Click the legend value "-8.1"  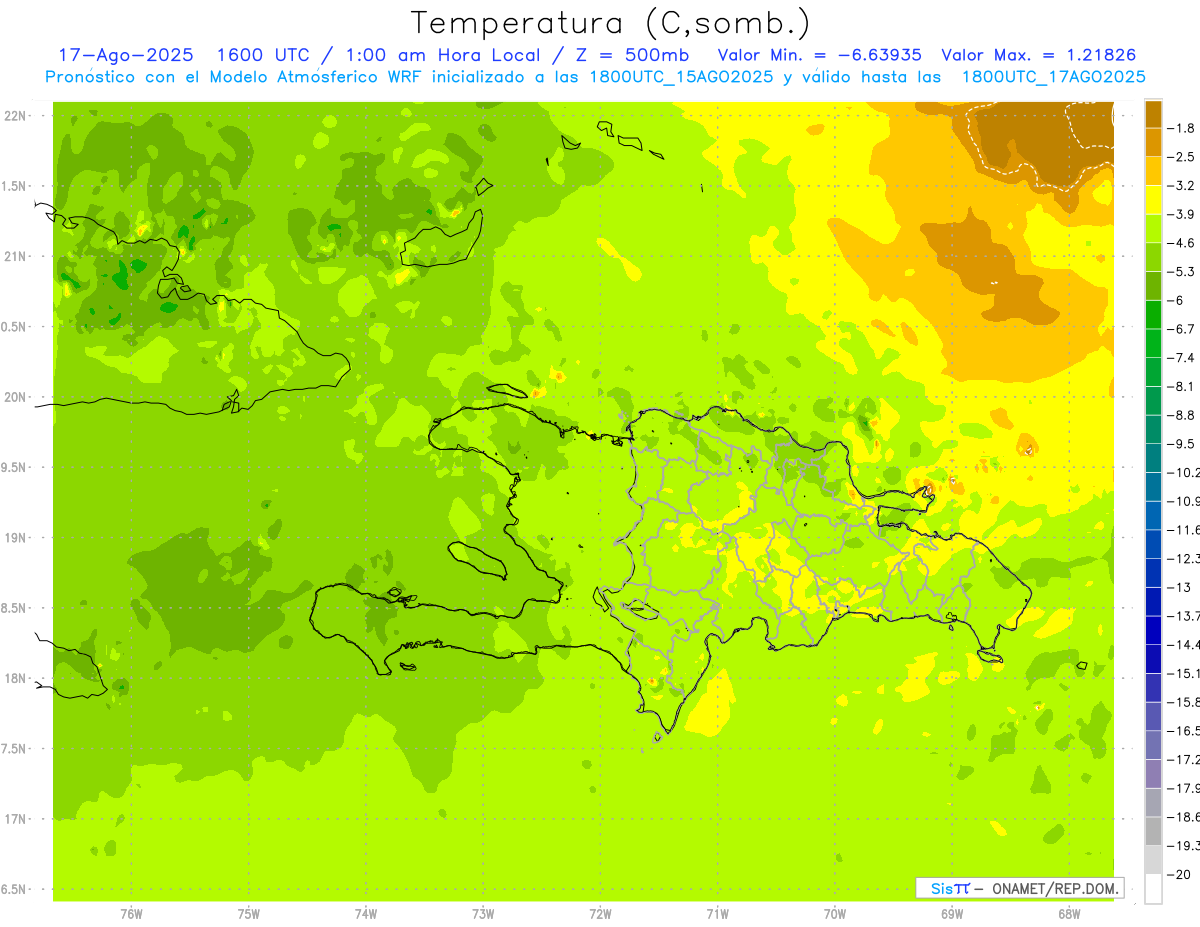tap(1182, 386)
